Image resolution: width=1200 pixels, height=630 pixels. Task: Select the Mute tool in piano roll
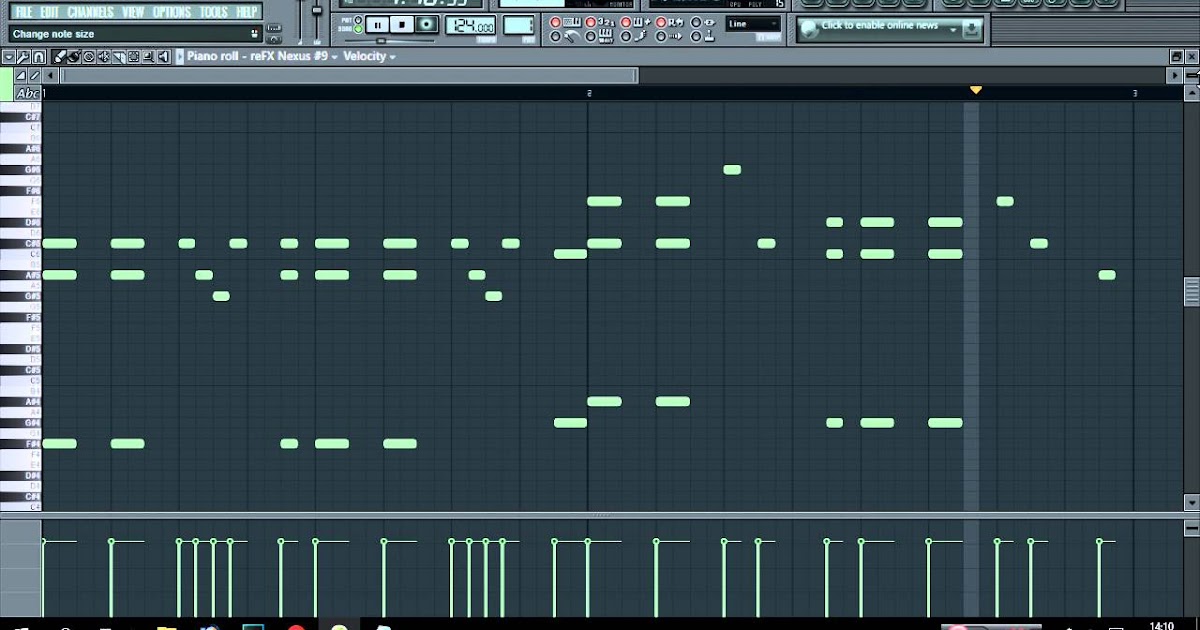point(104,57)
